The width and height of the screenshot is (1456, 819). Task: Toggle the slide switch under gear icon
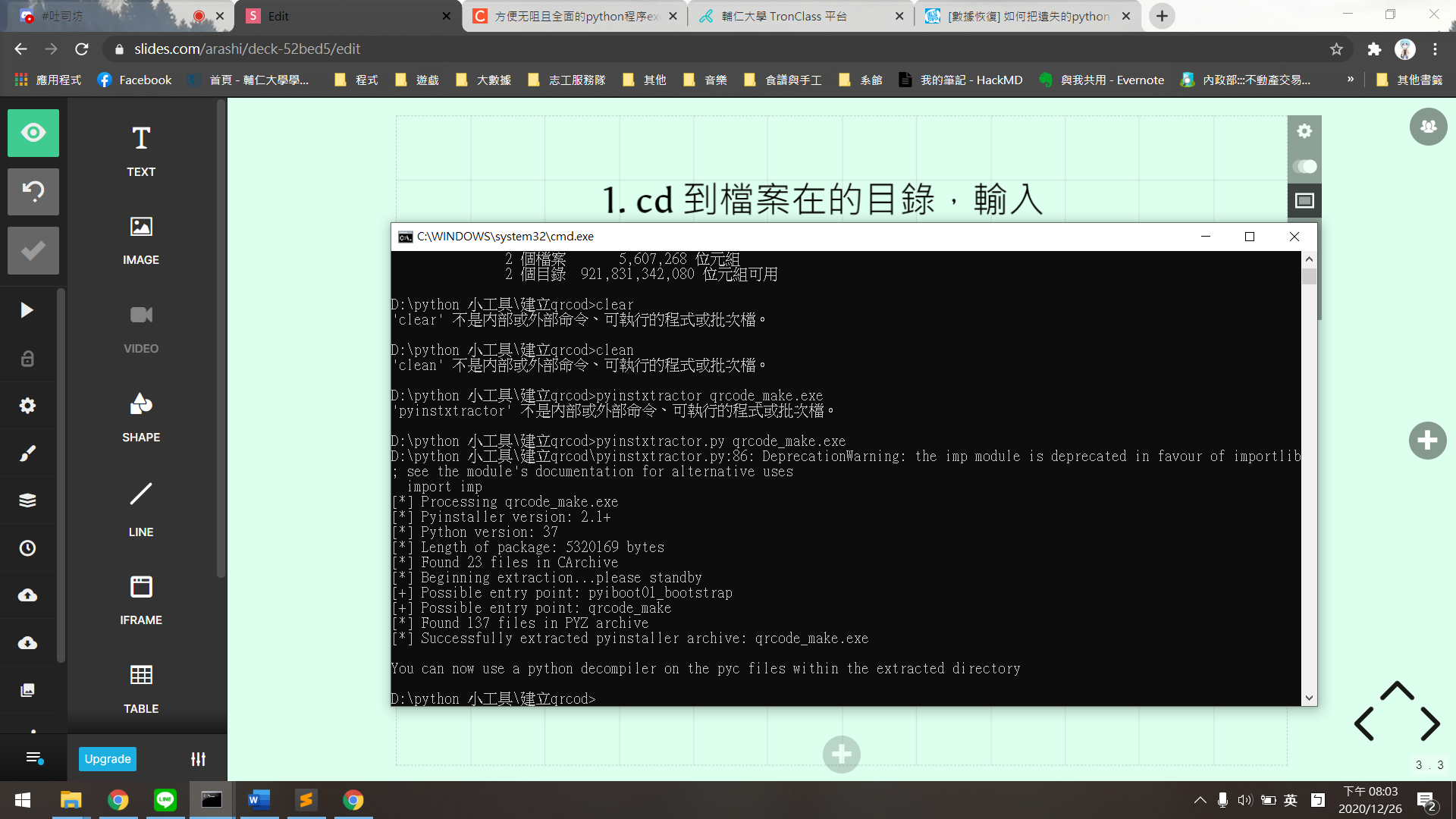click(1304, 166)
